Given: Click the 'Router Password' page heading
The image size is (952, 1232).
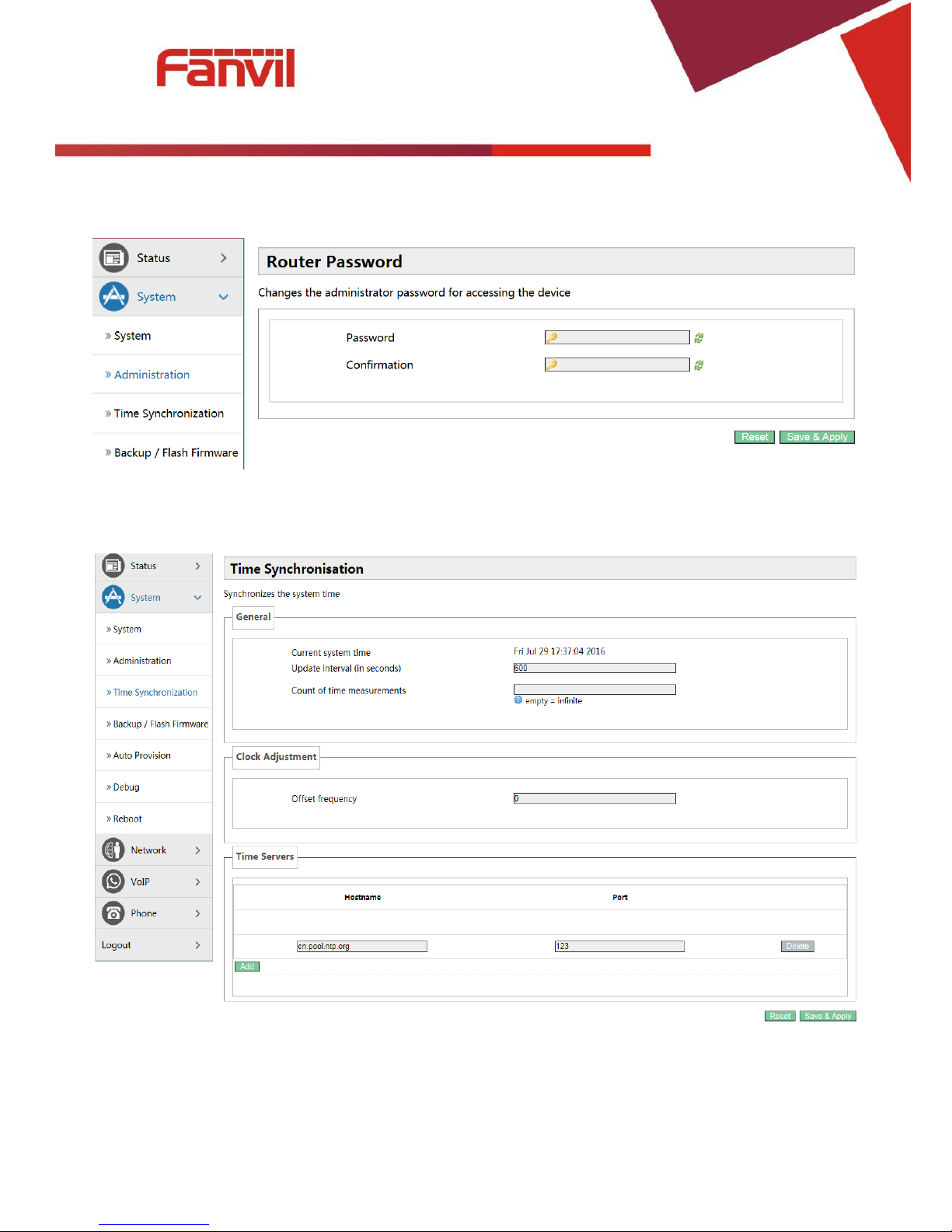Looking at the screenshot, I should (x=334, y=262).
